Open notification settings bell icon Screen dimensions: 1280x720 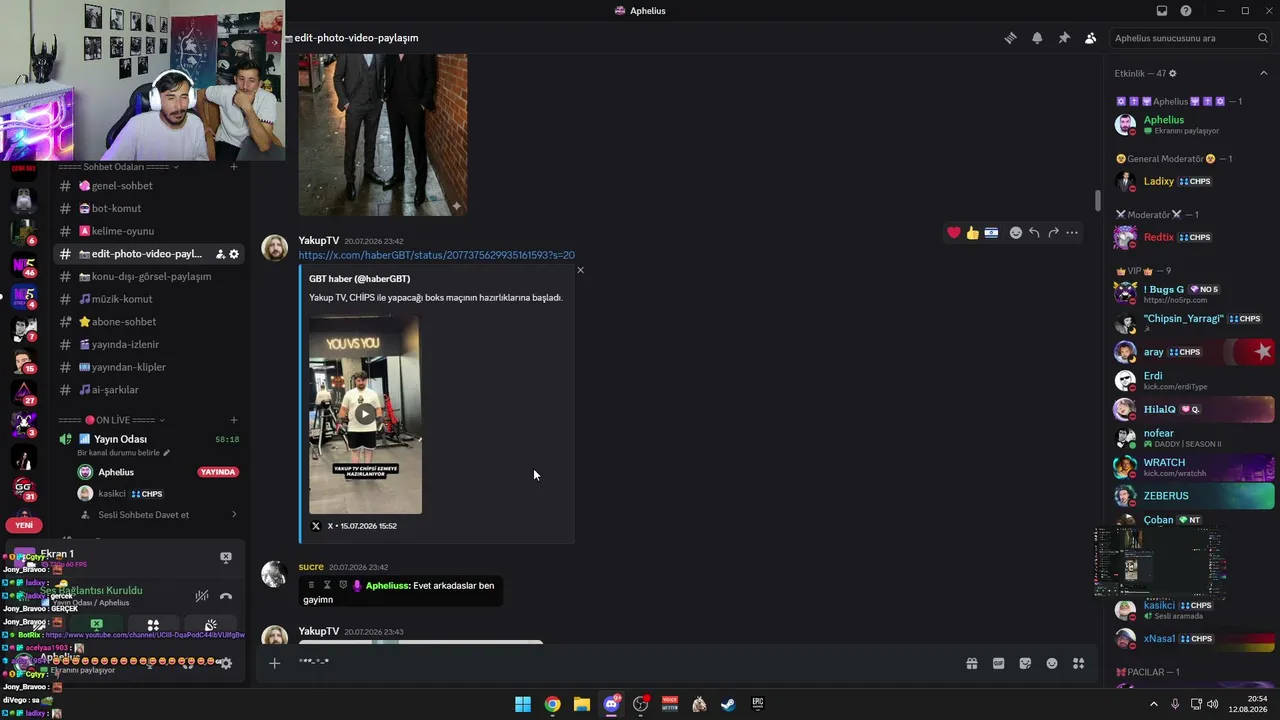1037,38
